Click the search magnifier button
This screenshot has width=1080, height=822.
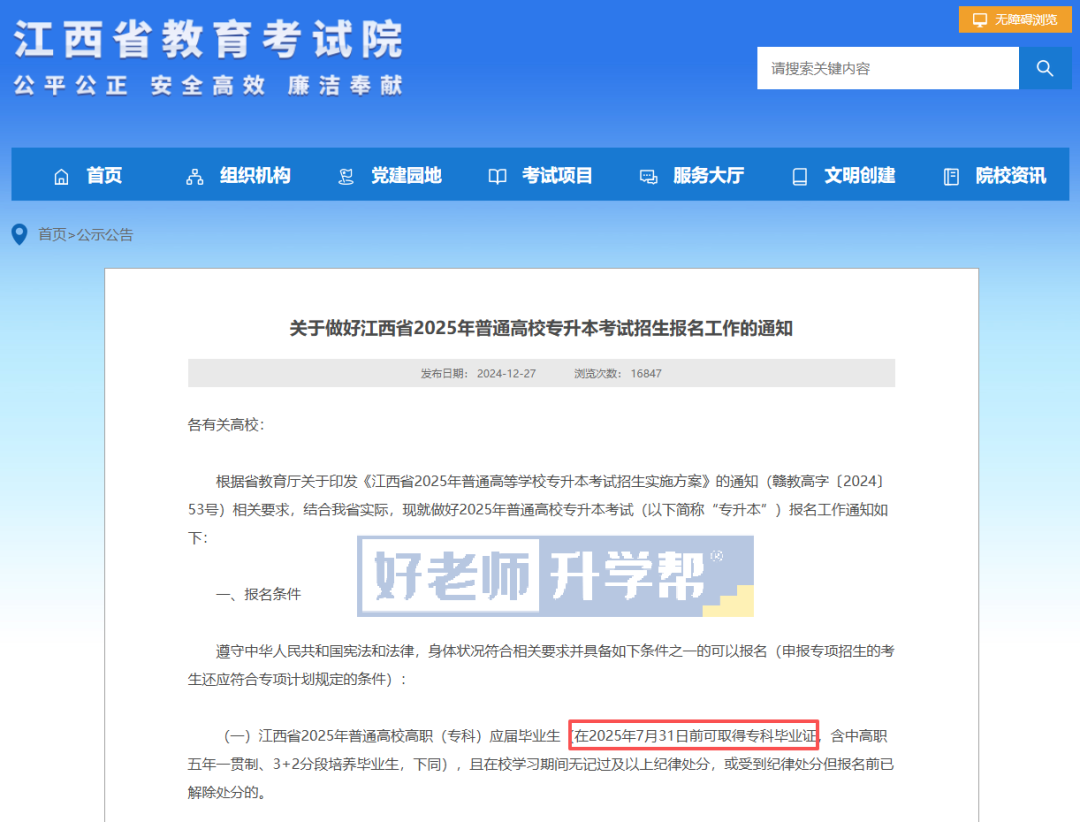1045,68
